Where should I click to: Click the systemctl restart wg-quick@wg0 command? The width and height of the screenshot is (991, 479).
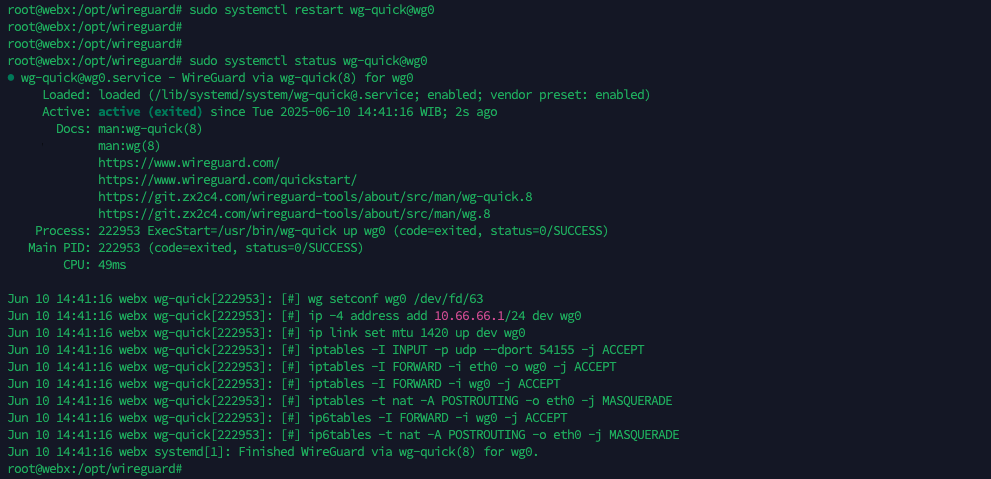click(x=311, y=10)
